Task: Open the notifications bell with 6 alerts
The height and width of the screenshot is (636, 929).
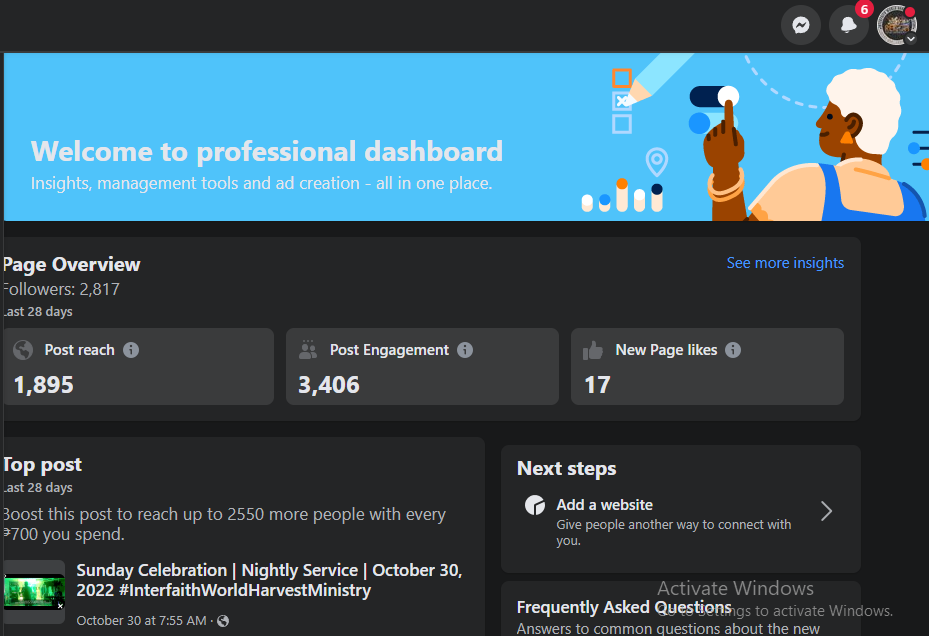Action: pyautogui.click(x=848, y=25)
